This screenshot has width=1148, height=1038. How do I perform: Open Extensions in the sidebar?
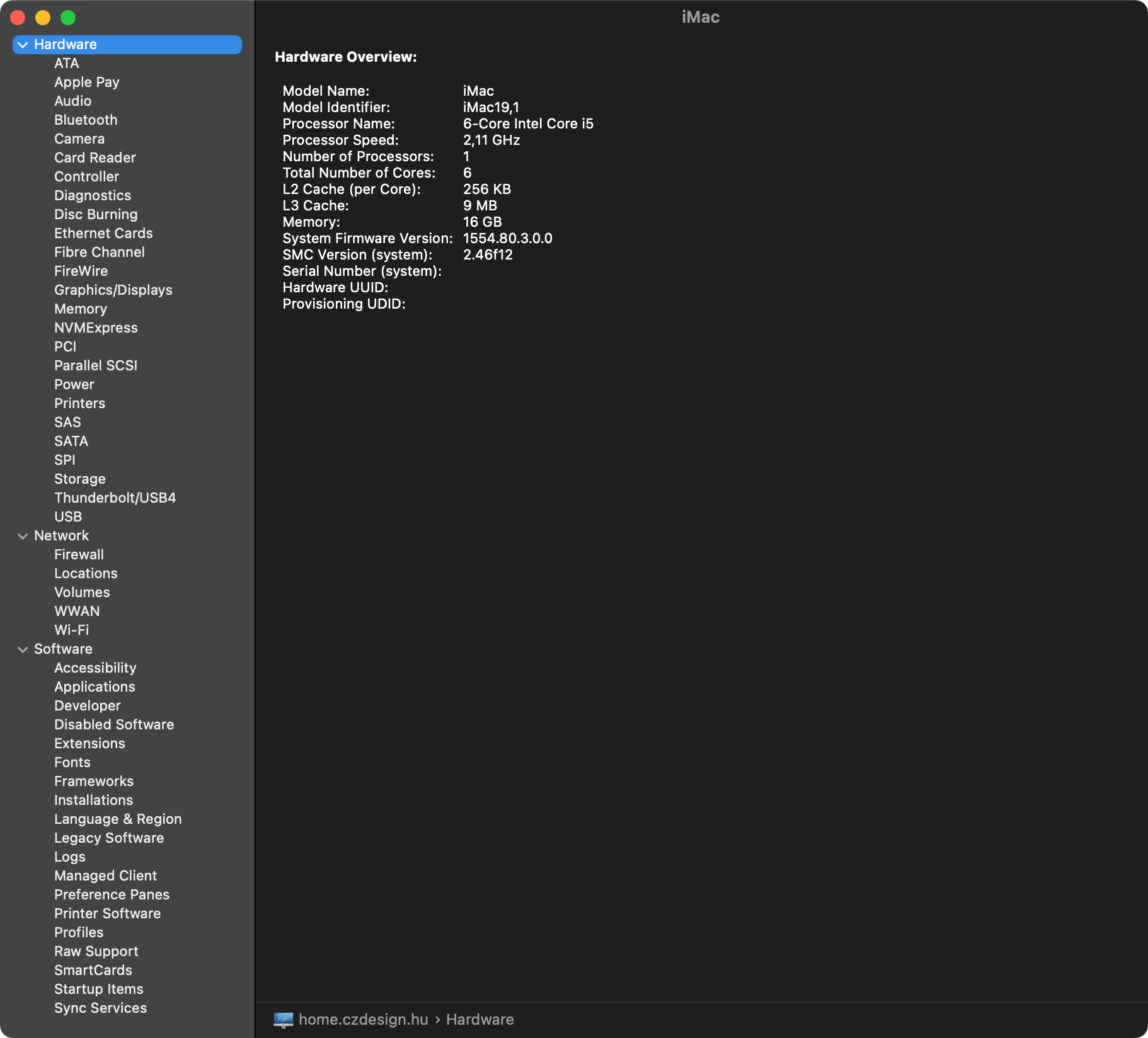point(89,744)
